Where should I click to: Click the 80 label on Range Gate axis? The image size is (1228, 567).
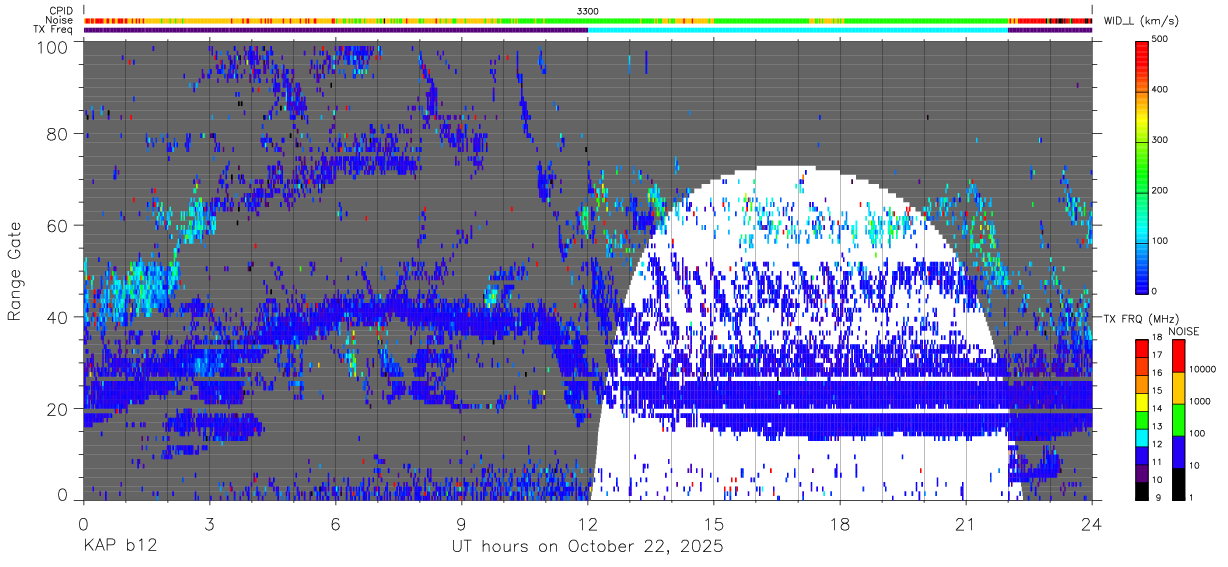click(x=58, y=134)
